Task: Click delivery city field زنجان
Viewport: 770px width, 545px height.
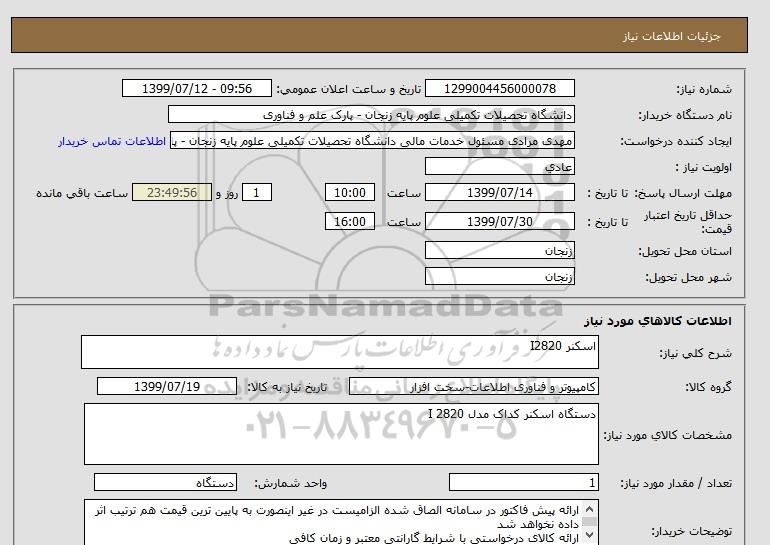Action: coord(499,276)
